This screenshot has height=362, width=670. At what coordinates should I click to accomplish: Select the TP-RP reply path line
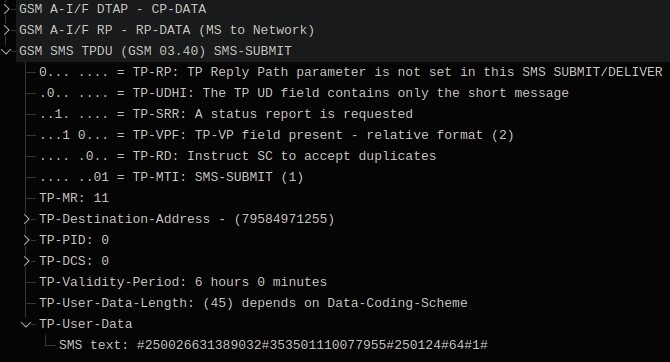point(351,72)
